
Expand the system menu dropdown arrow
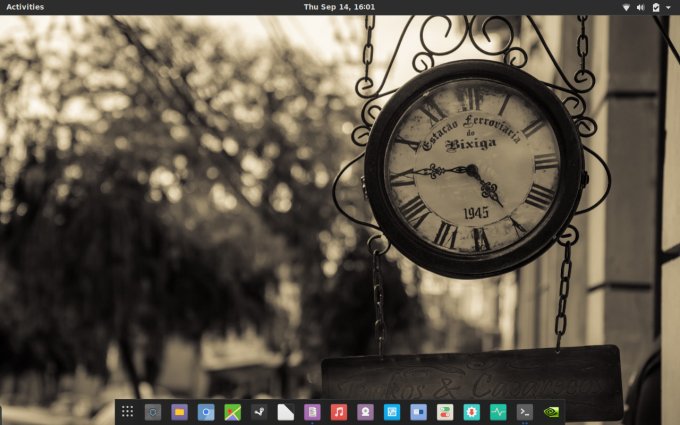tap(668, 7)
